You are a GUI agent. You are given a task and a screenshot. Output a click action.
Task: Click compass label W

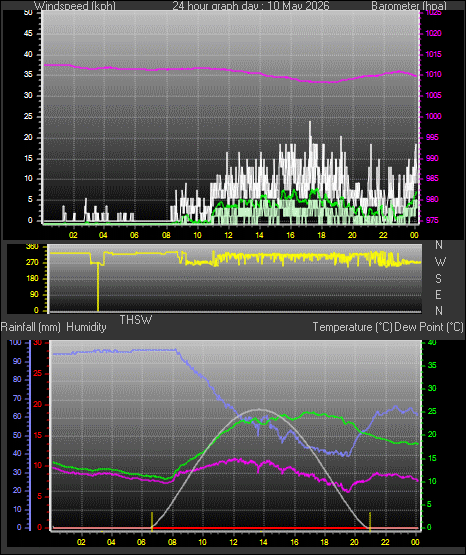click(x=440, y=262)
